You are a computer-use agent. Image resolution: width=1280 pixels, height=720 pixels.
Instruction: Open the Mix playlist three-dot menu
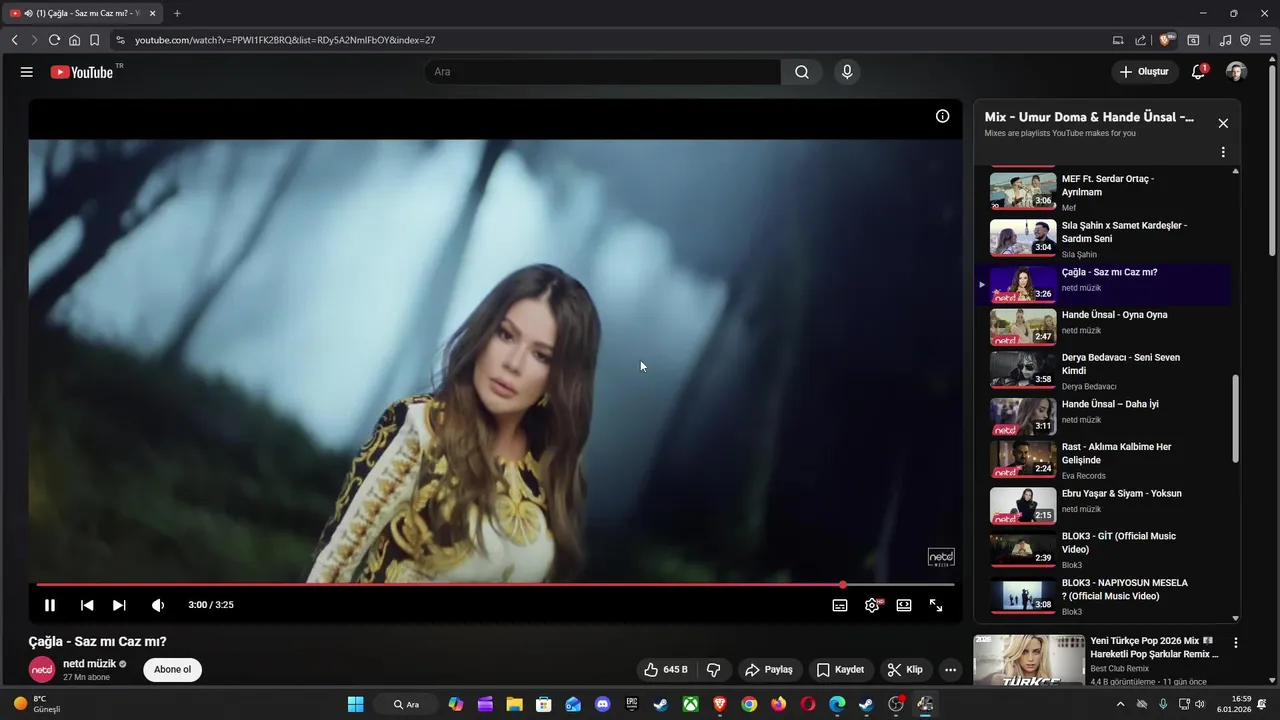click(1223, 153)
